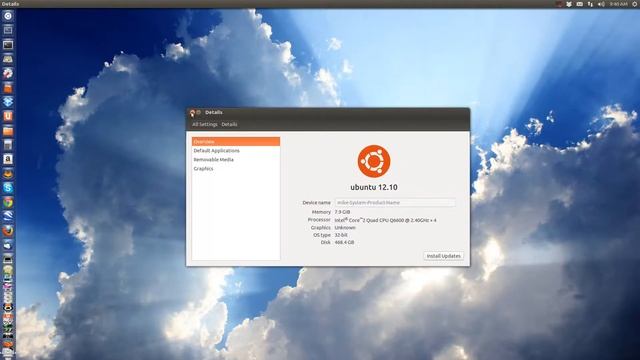Click the 'ubuntu 12.10' version text

(x=374, y=187)
